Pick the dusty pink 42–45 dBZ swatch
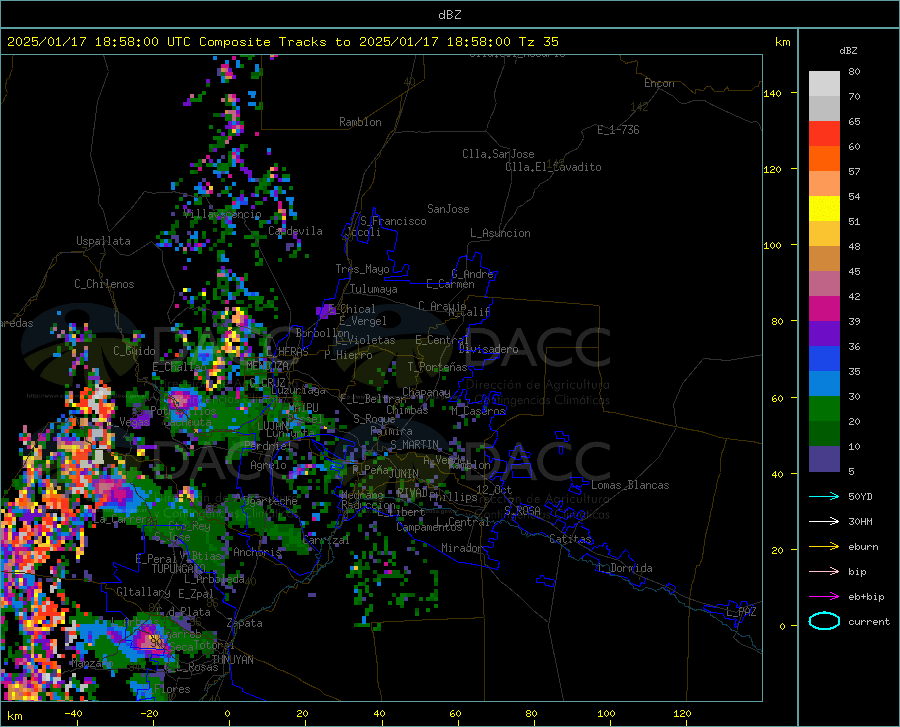The height and width of the screenshot is (727, 900). tap(824, 284)
